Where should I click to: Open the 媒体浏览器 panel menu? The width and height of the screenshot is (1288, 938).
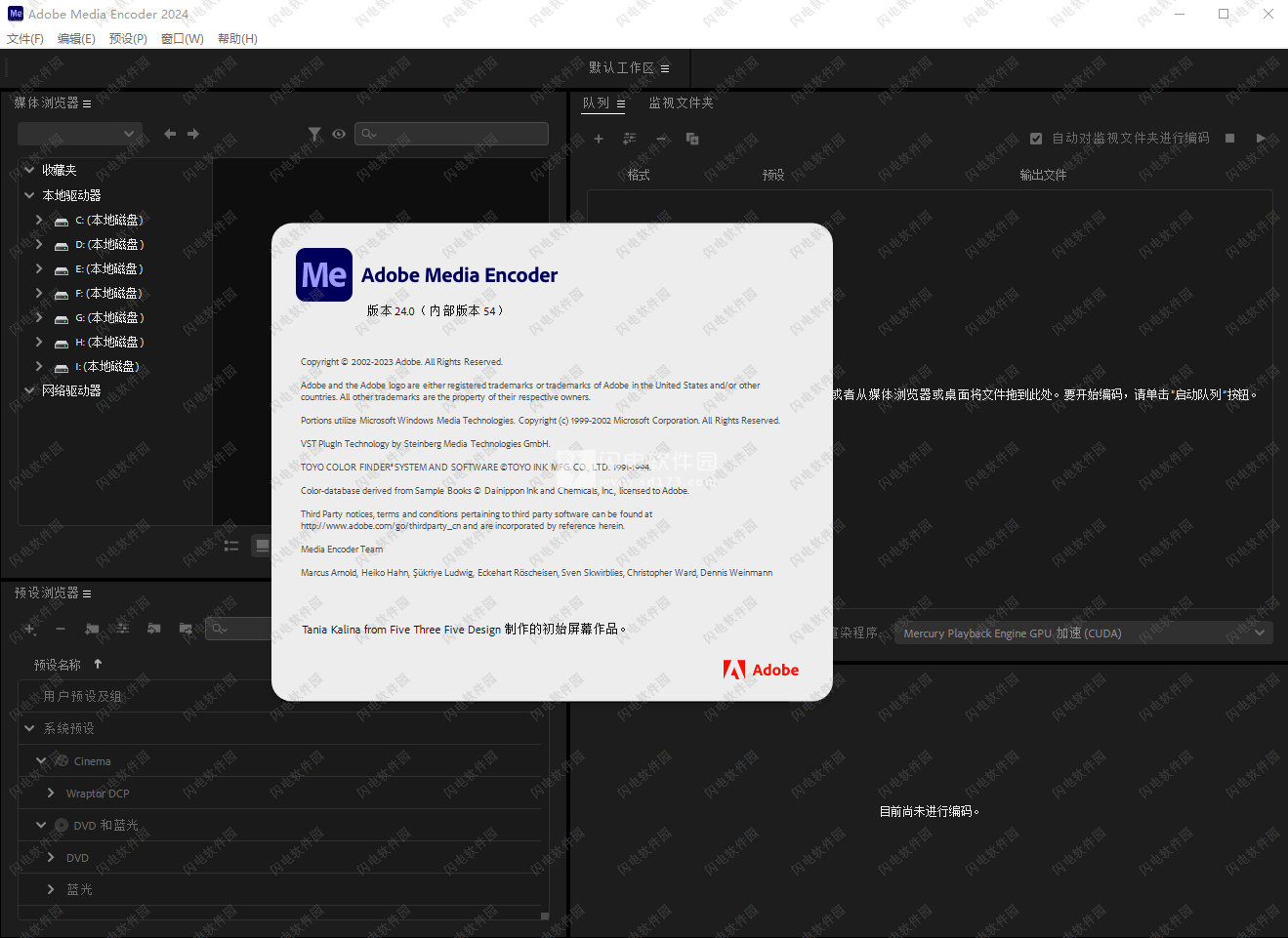click(x=87, y=103)
